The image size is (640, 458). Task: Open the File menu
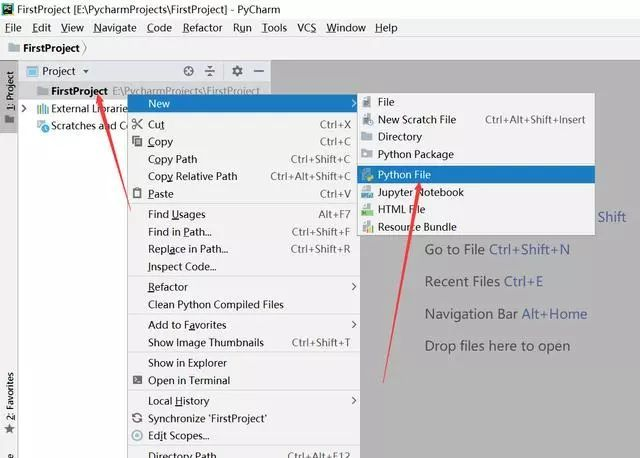coord(13,28)
